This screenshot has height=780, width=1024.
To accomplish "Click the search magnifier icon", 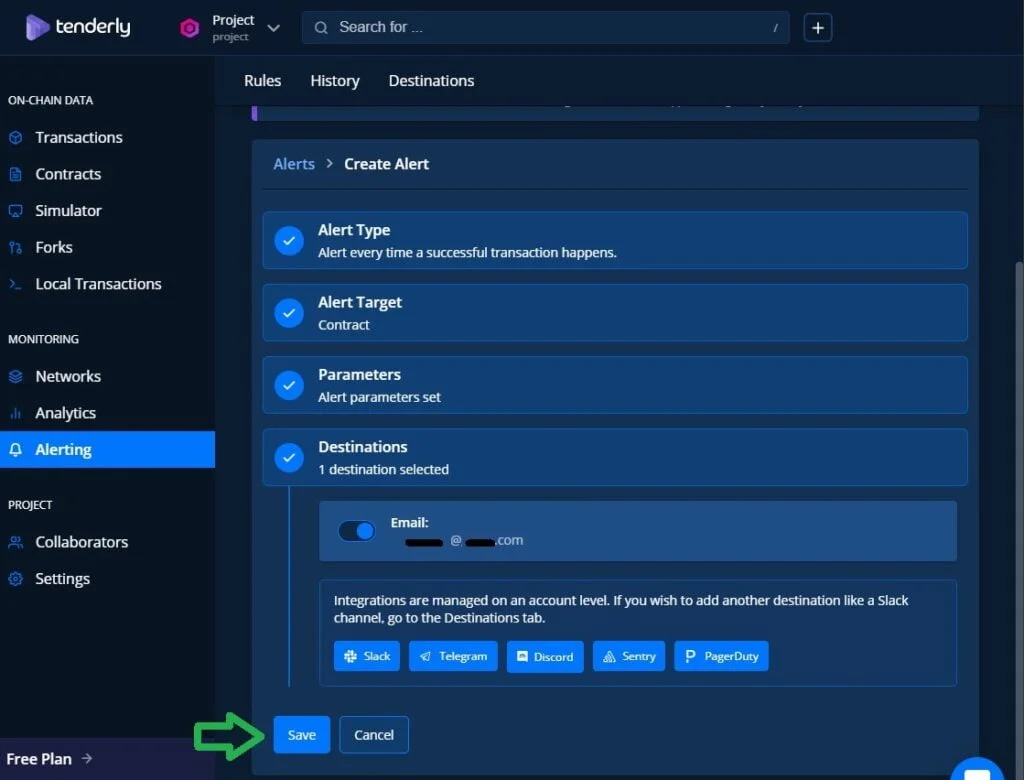I will 321,27.
